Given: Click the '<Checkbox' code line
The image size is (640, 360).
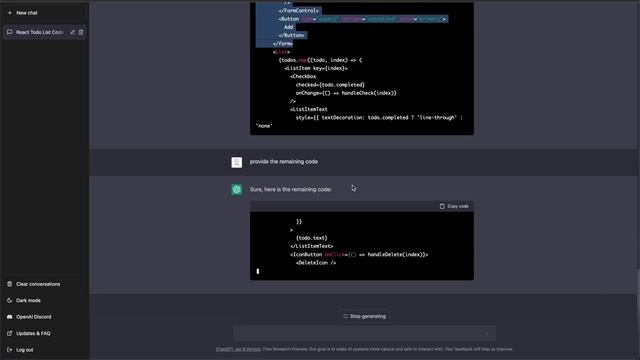Looking at the screenshot, I should [303, 76].
